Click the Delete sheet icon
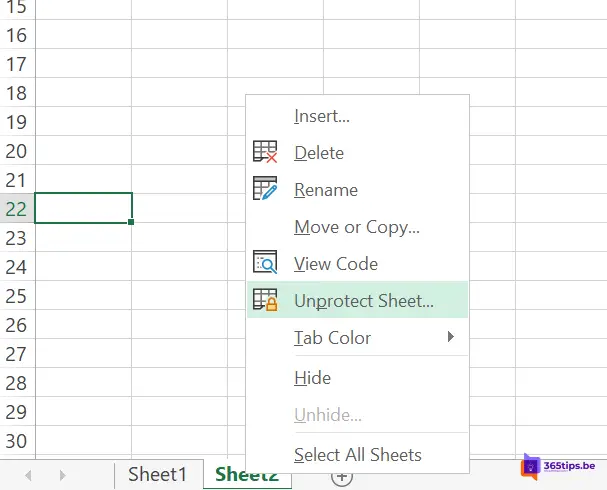This screenshot has width=607, height=490. [265, 152]
